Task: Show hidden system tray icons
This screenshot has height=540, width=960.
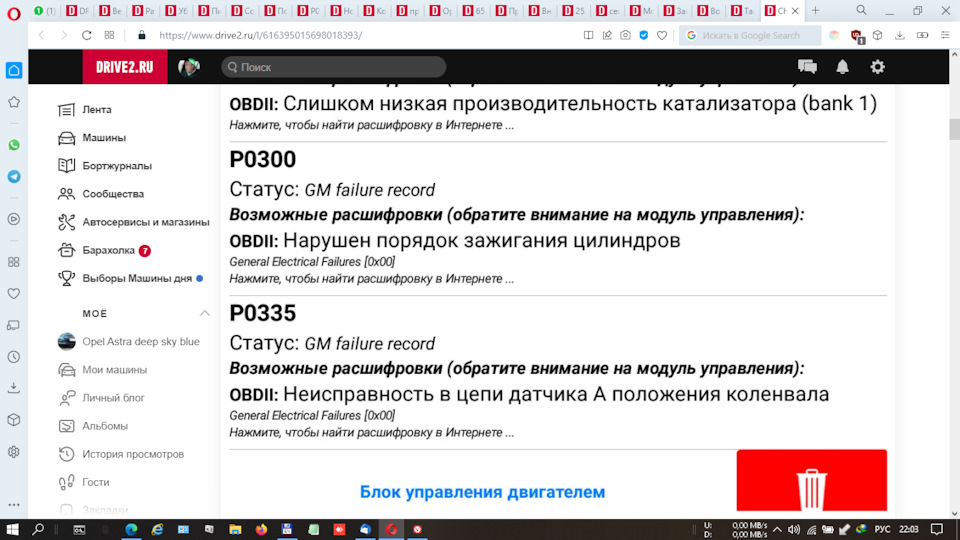Action: click(776, 529)
